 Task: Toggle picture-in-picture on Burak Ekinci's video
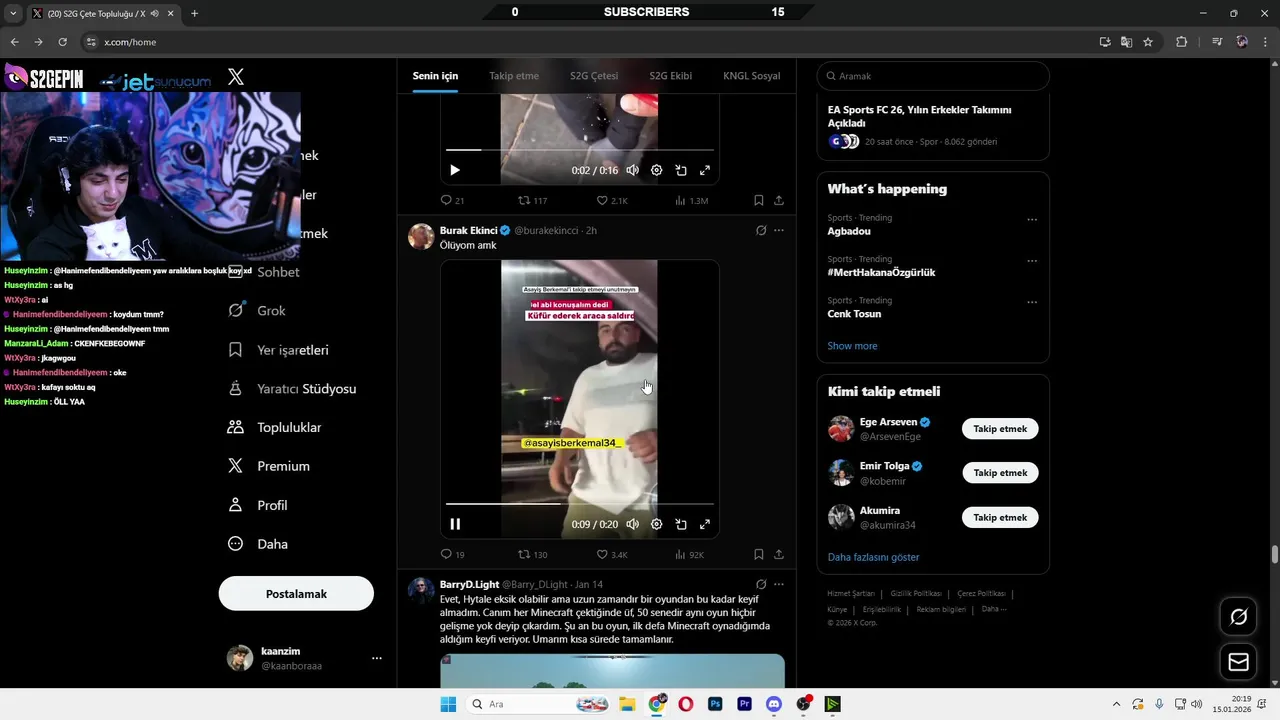click(681, 524)
